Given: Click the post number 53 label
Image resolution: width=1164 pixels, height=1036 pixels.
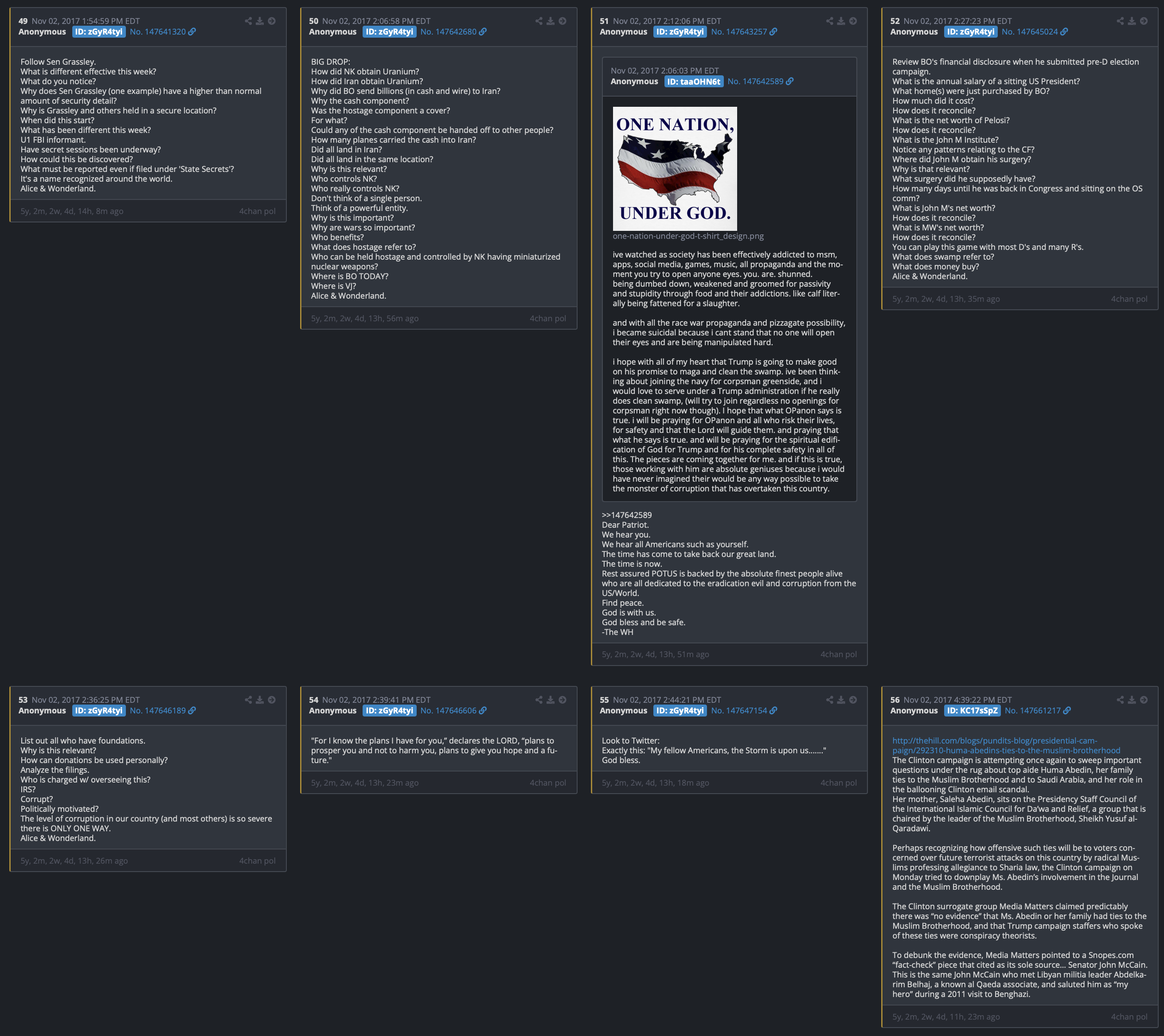Looking at the screenshot, I should point(23,700).
